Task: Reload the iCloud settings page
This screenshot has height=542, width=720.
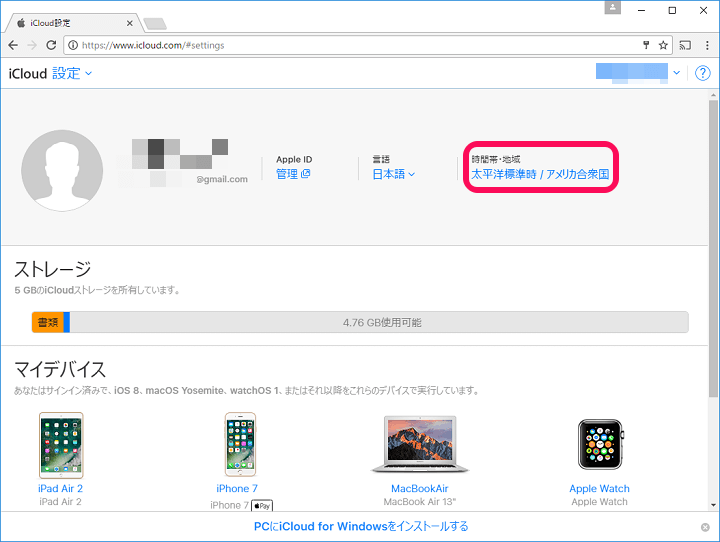Action: click(x=51, y=45)
